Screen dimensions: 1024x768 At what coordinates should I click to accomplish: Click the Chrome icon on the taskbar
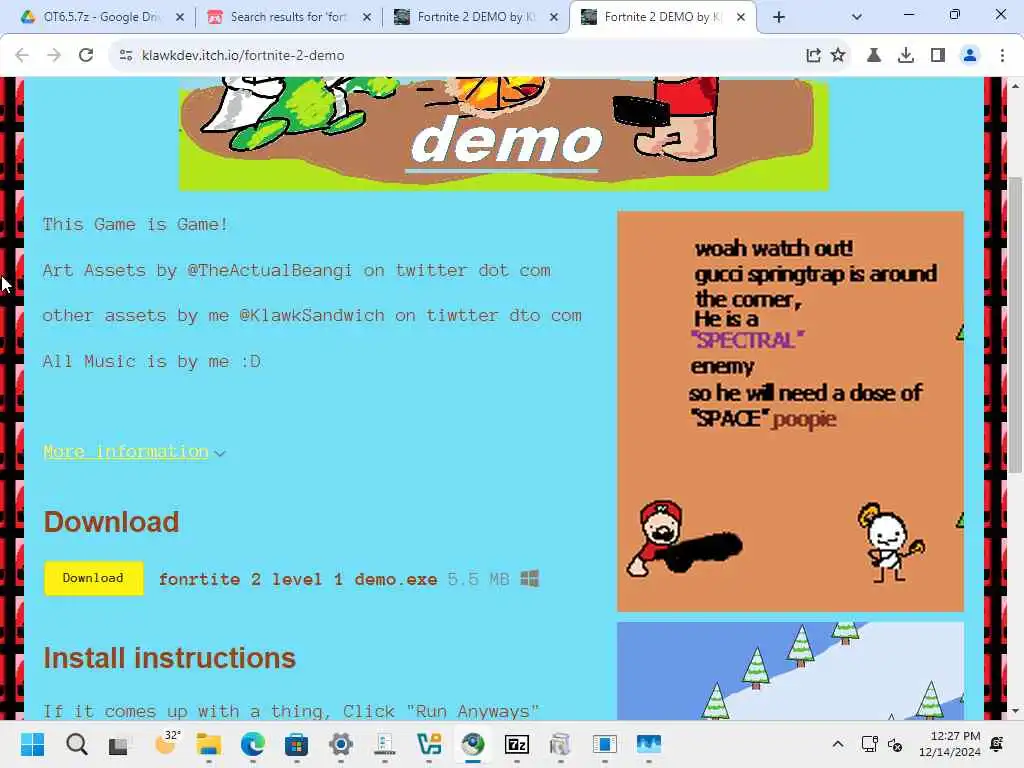[473, 744]
